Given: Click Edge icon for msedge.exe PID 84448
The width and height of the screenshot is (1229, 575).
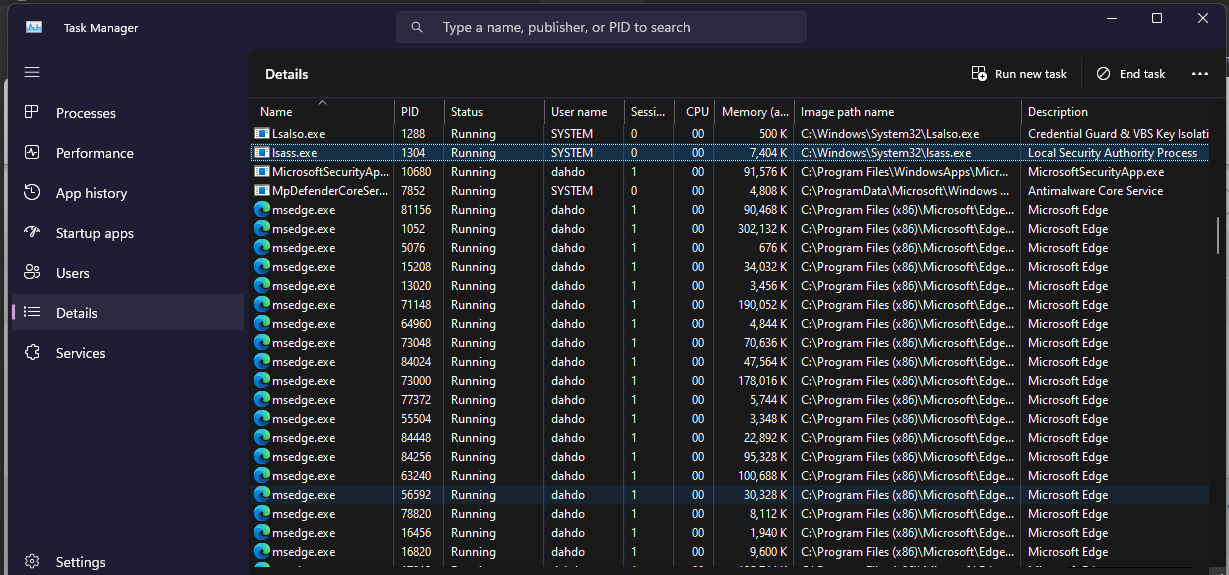Looking at the screenshot, I should point(262,438).
